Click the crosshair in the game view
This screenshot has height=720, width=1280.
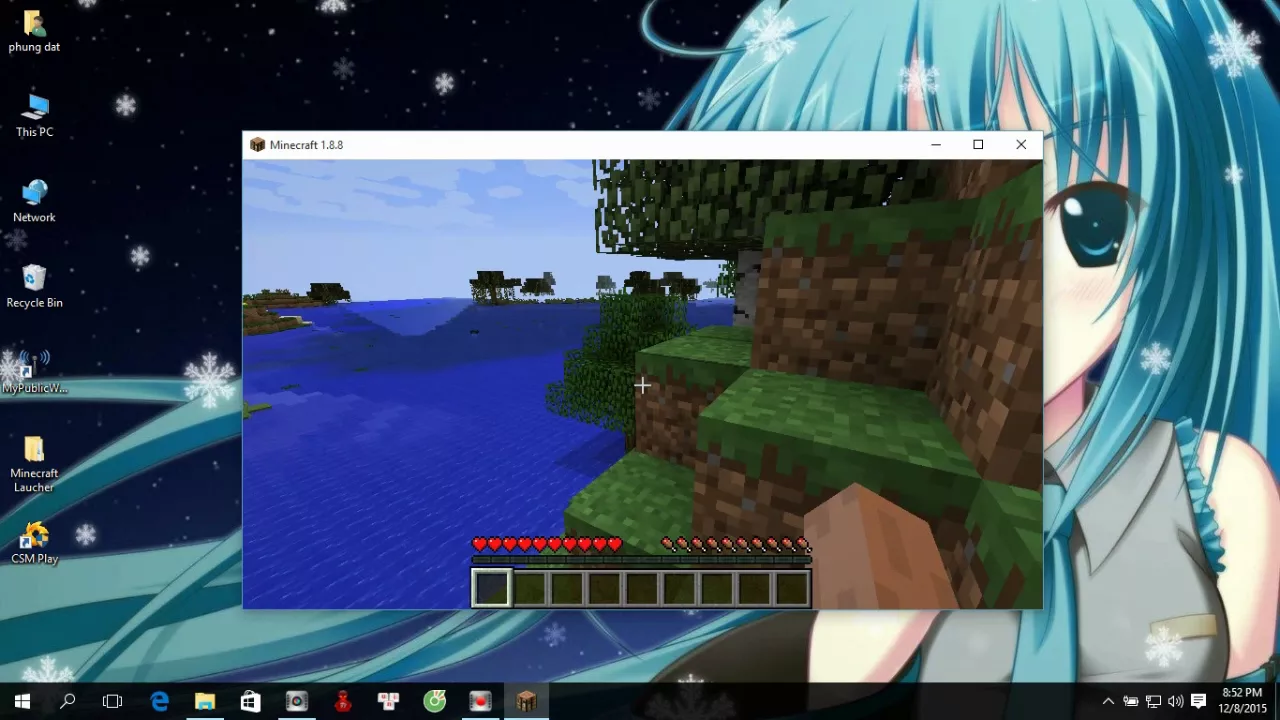[642, 385]
